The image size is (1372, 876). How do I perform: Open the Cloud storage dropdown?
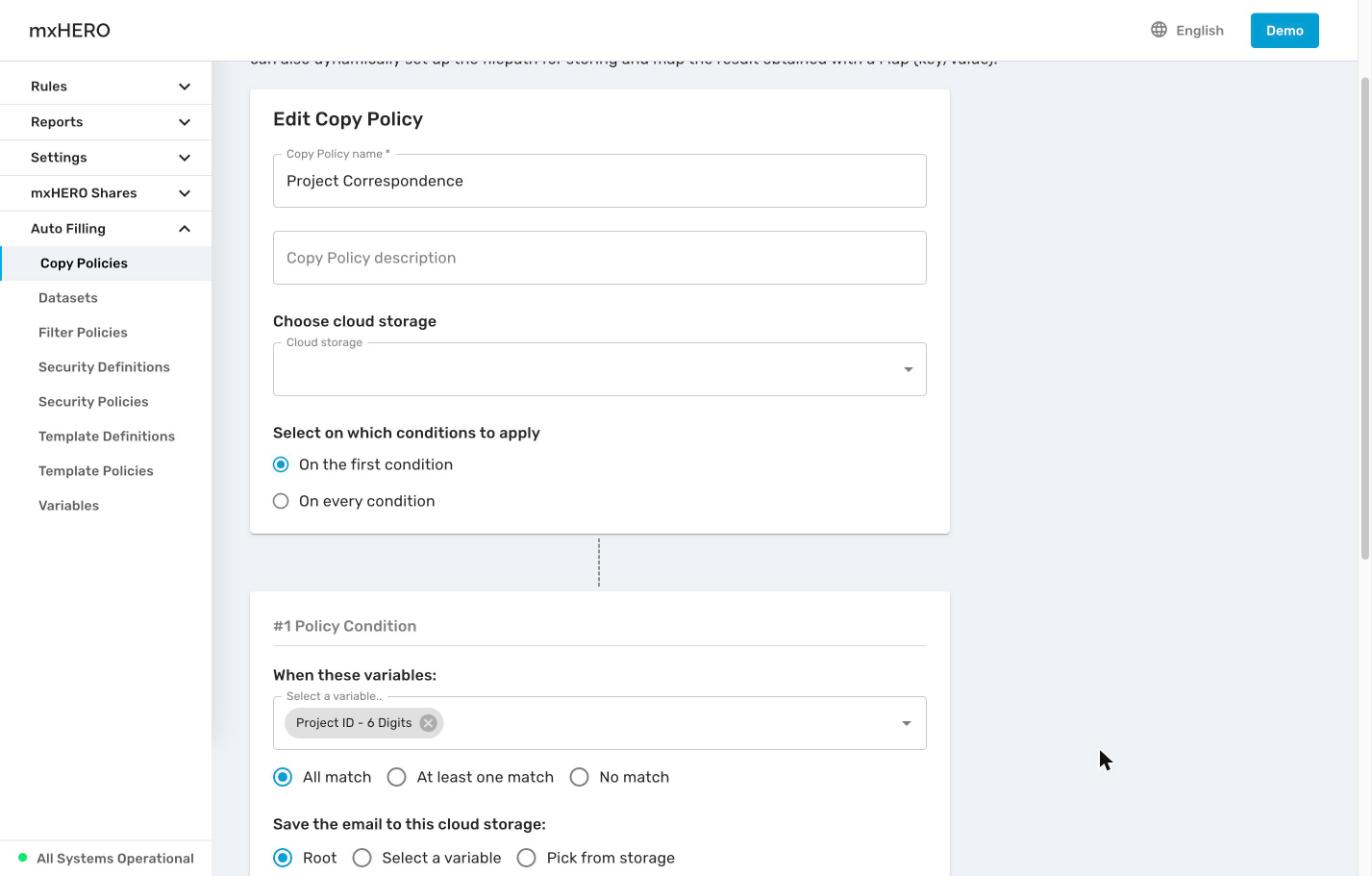pos(600,370)
